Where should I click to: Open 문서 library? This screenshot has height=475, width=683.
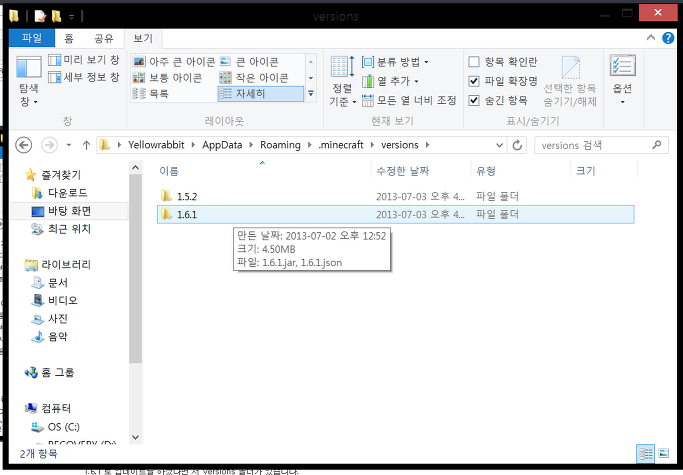point(50,283)
